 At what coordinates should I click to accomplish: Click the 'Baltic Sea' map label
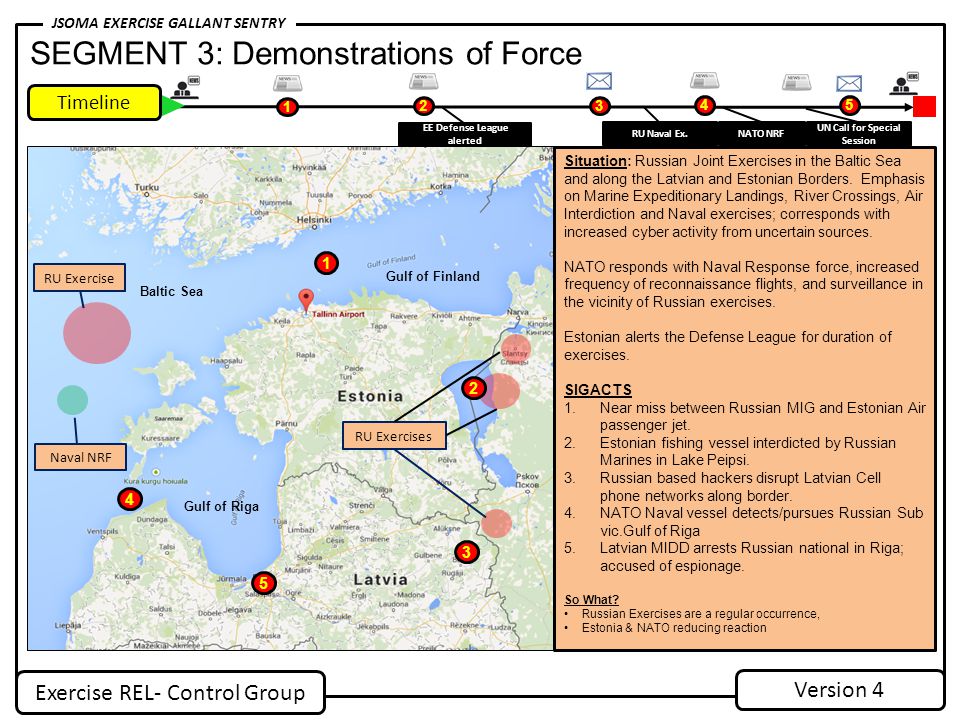(171, 291)
